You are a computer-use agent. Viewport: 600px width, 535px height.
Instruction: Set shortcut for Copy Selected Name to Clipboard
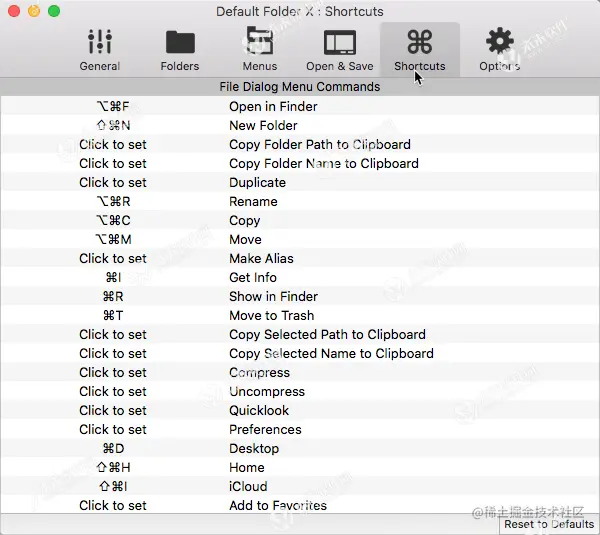click(x=113, y=354)
